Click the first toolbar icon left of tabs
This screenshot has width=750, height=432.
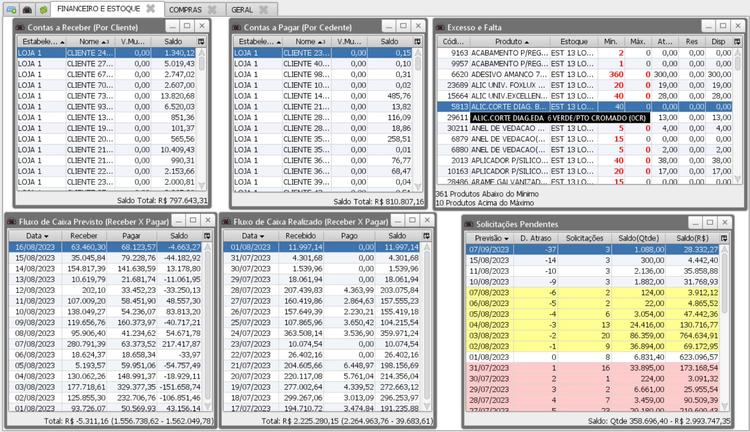[x=9, y=8]
